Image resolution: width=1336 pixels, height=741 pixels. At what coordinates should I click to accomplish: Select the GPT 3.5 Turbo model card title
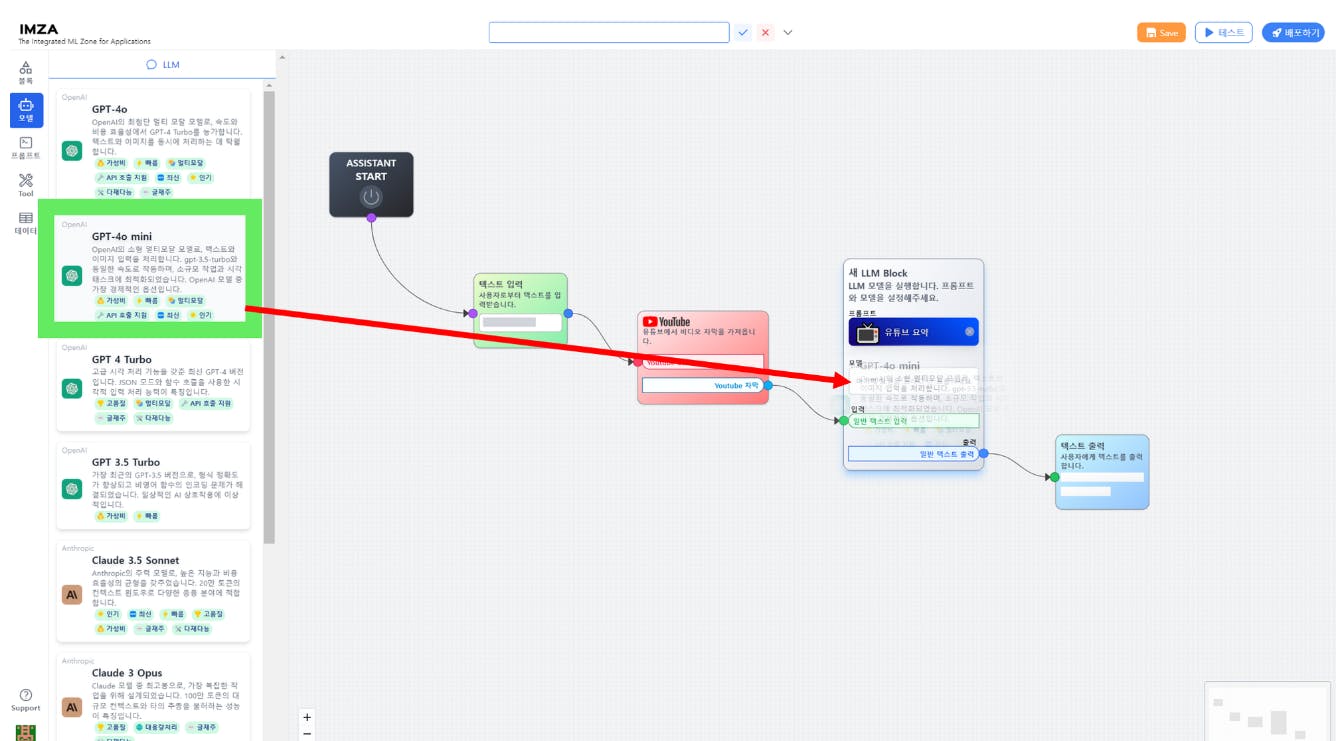(126, 462)
